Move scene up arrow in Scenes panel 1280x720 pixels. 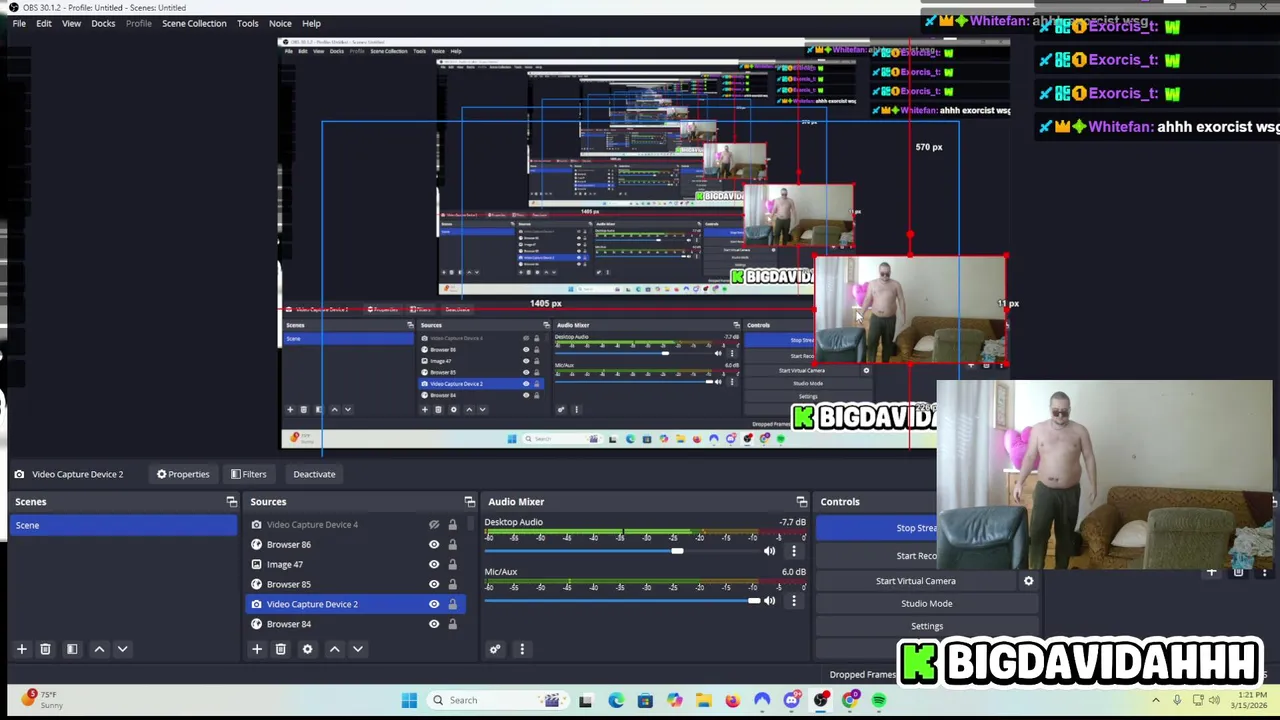pos(99,649)
